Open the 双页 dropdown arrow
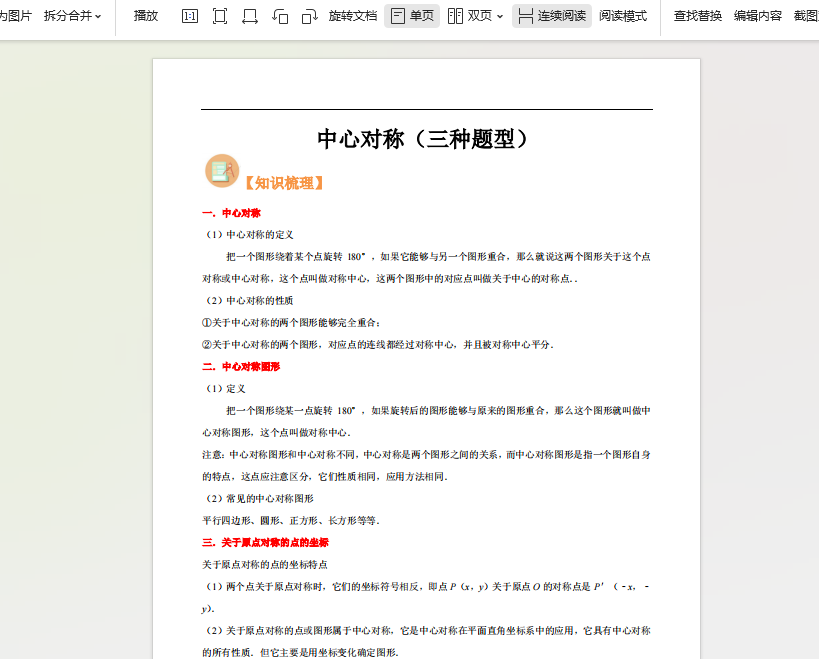The height and width of the screenshot is (659, 819). click(x=500, y=17)
